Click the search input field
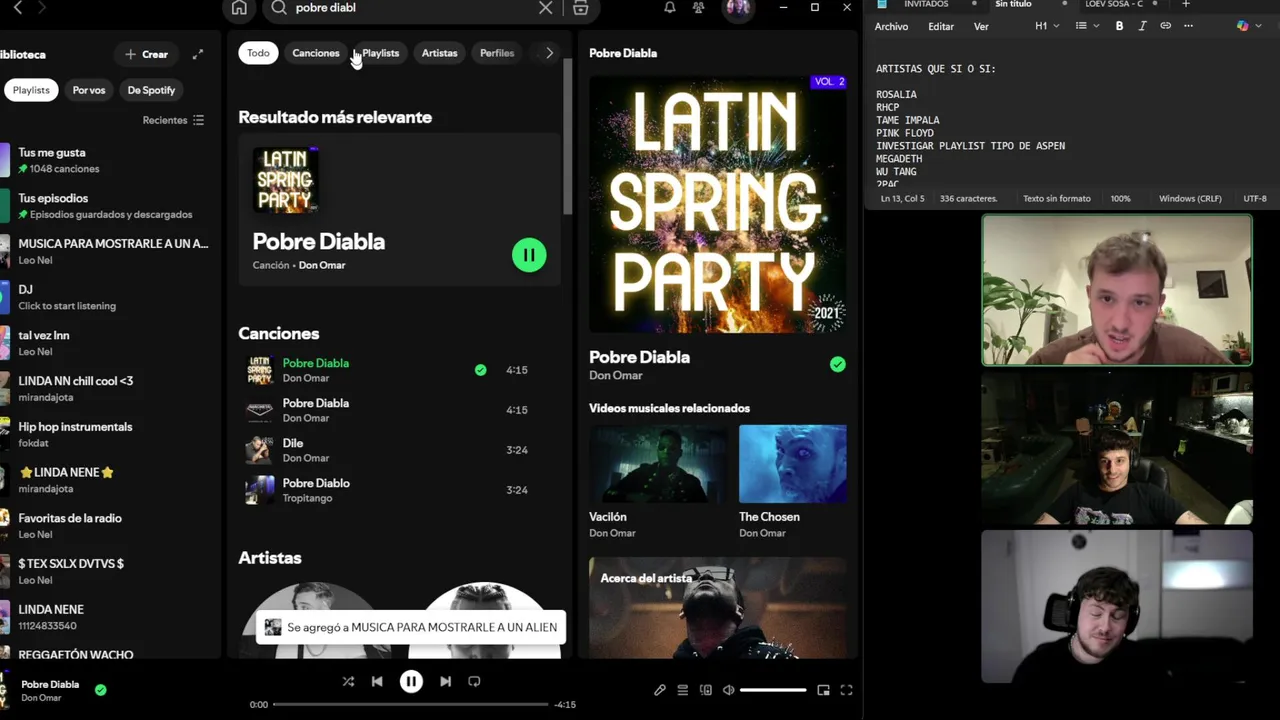The width and height of the screenshot is (1280, 720). [x=414, y=8]
